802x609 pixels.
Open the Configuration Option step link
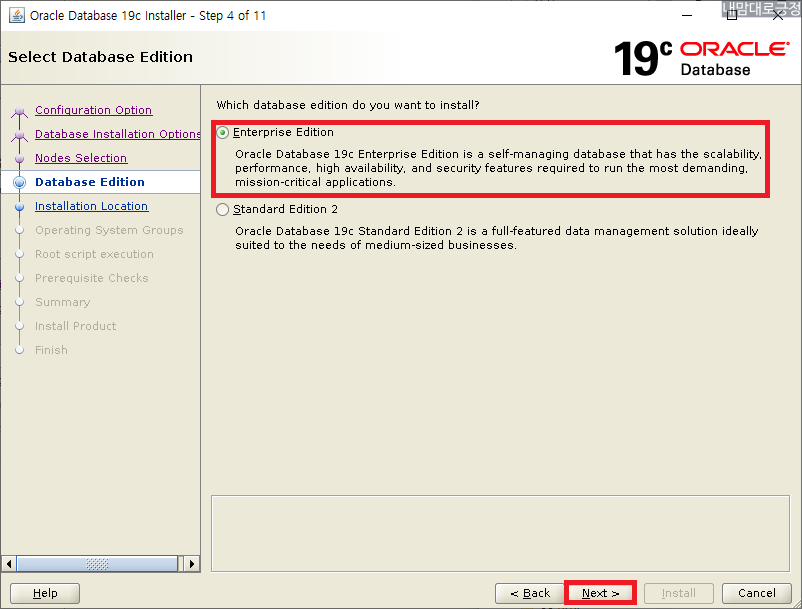(x=94, y=110)
